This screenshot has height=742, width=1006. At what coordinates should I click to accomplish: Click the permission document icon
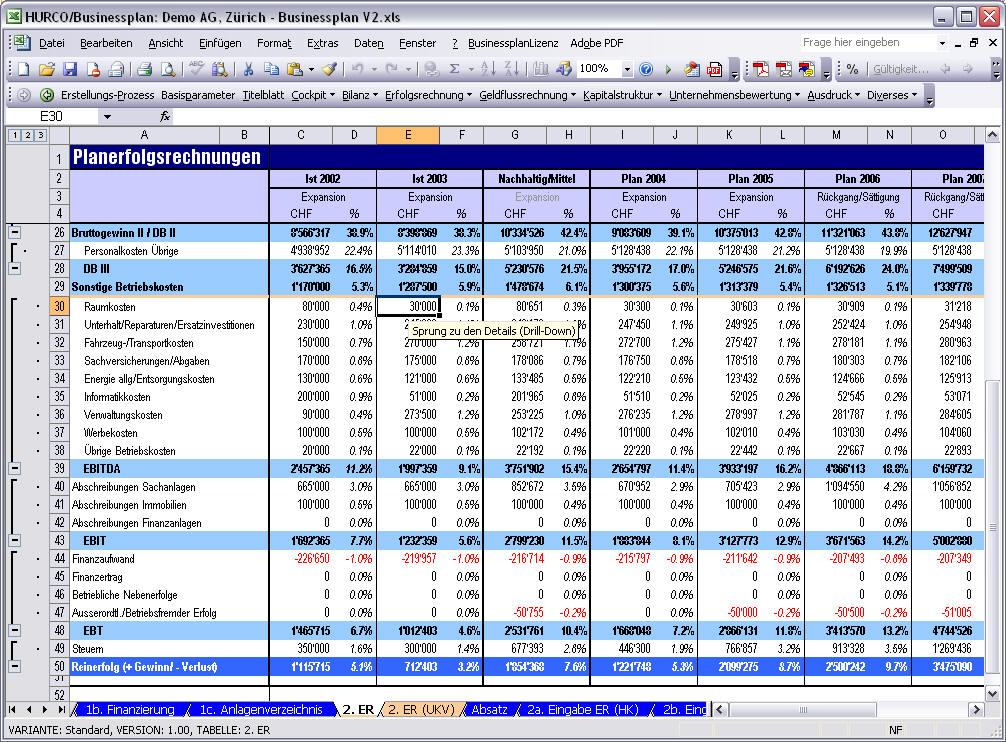(x=93, y=69)
